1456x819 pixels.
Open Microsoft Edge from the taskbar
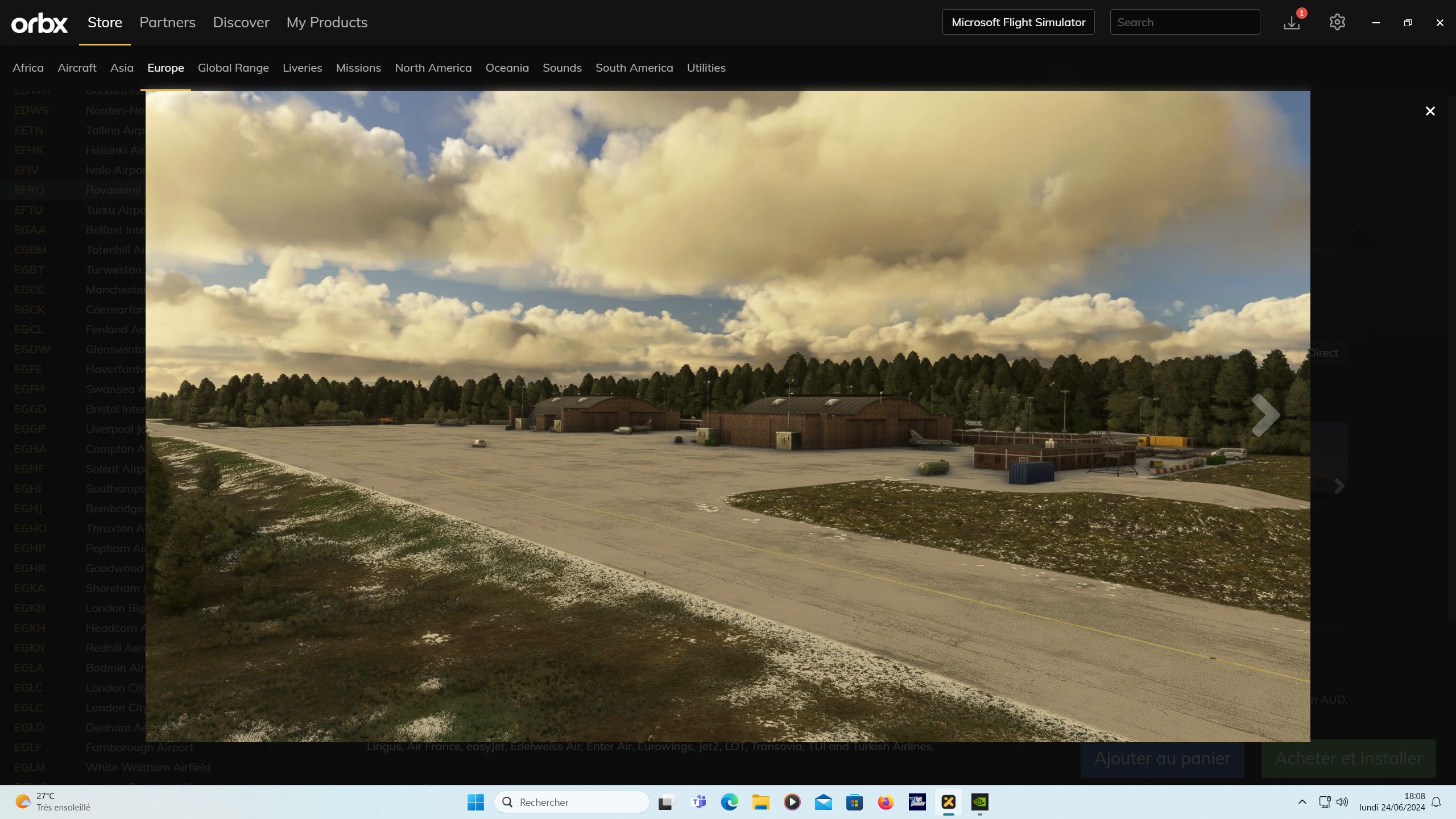[x=729, y=802]
